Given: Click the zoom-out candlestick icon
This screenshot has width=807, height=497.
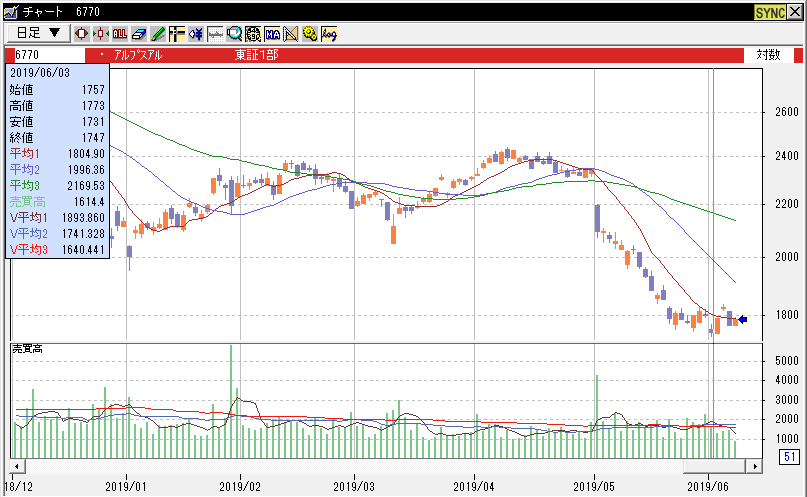Looking at the screenshot, I should tap(100, 33).
